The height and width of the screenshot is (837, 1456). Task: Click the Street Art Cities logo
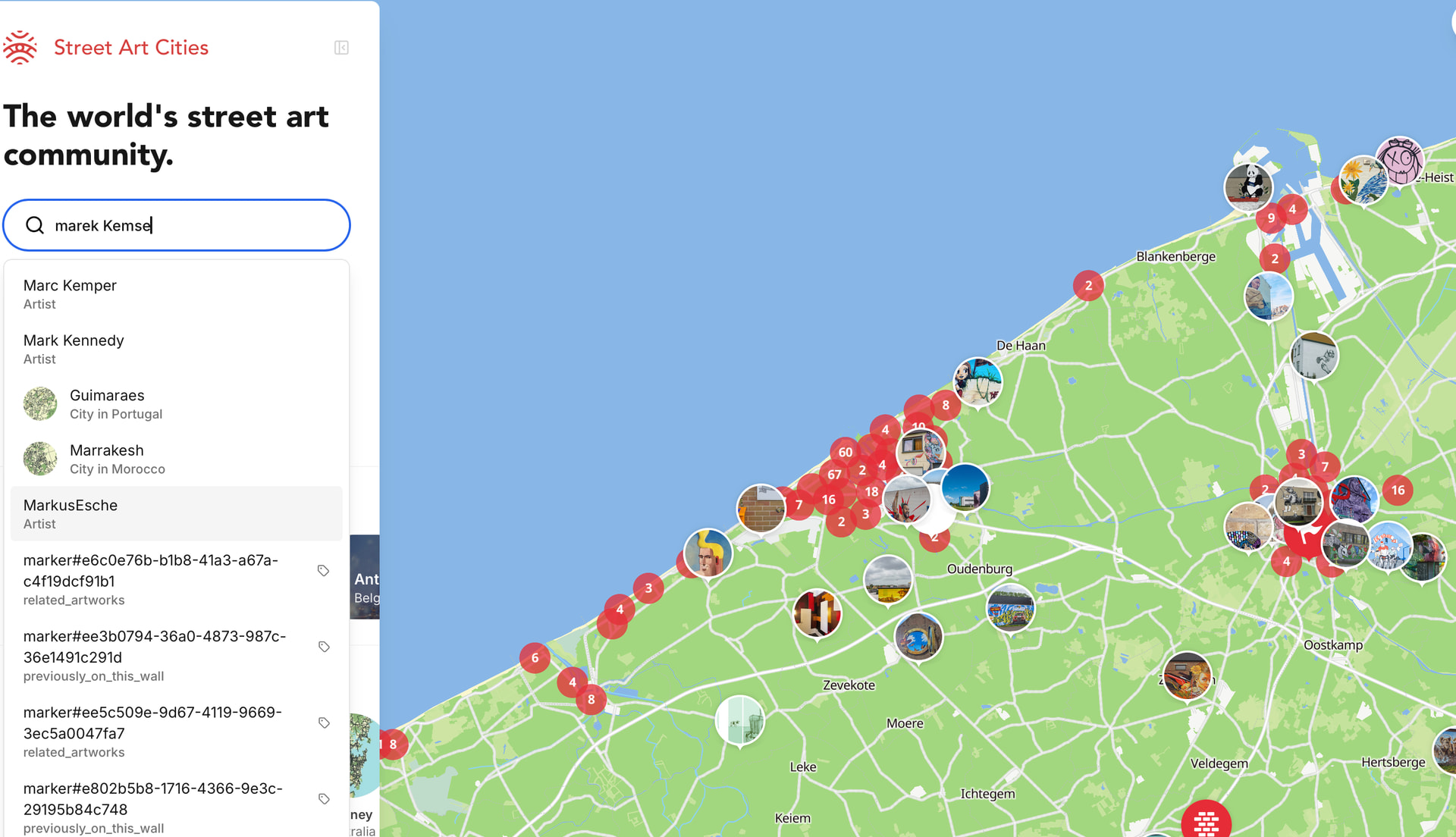click(20, 48)
